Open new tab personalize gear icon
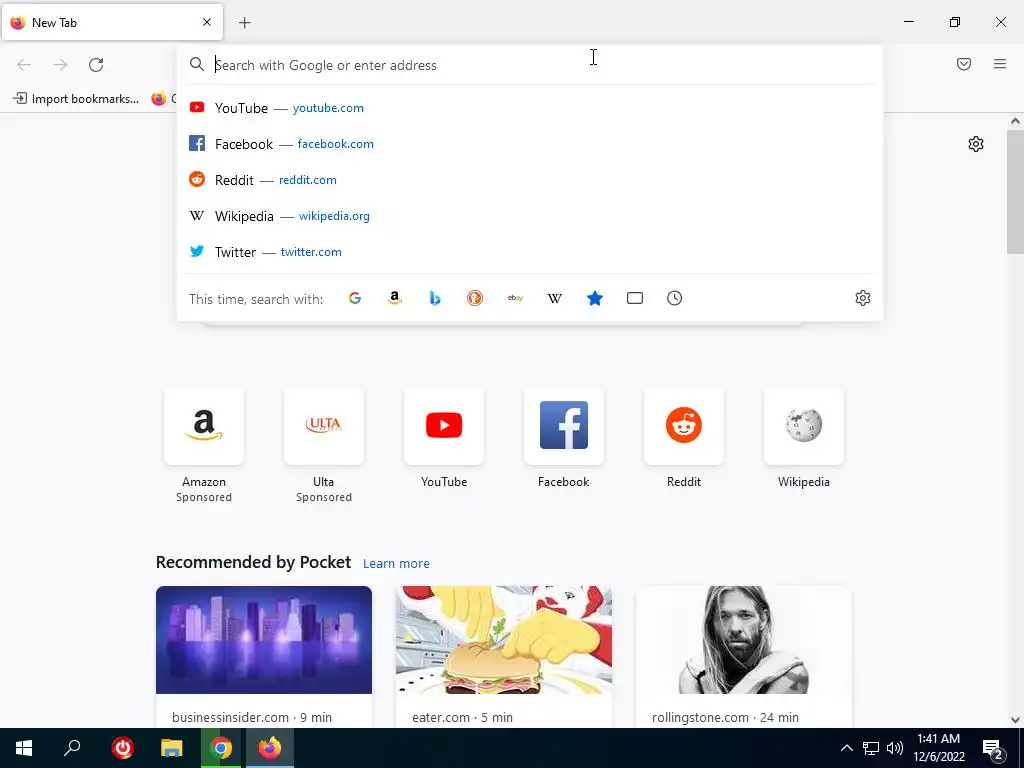1024x768 pixels. 976,144
